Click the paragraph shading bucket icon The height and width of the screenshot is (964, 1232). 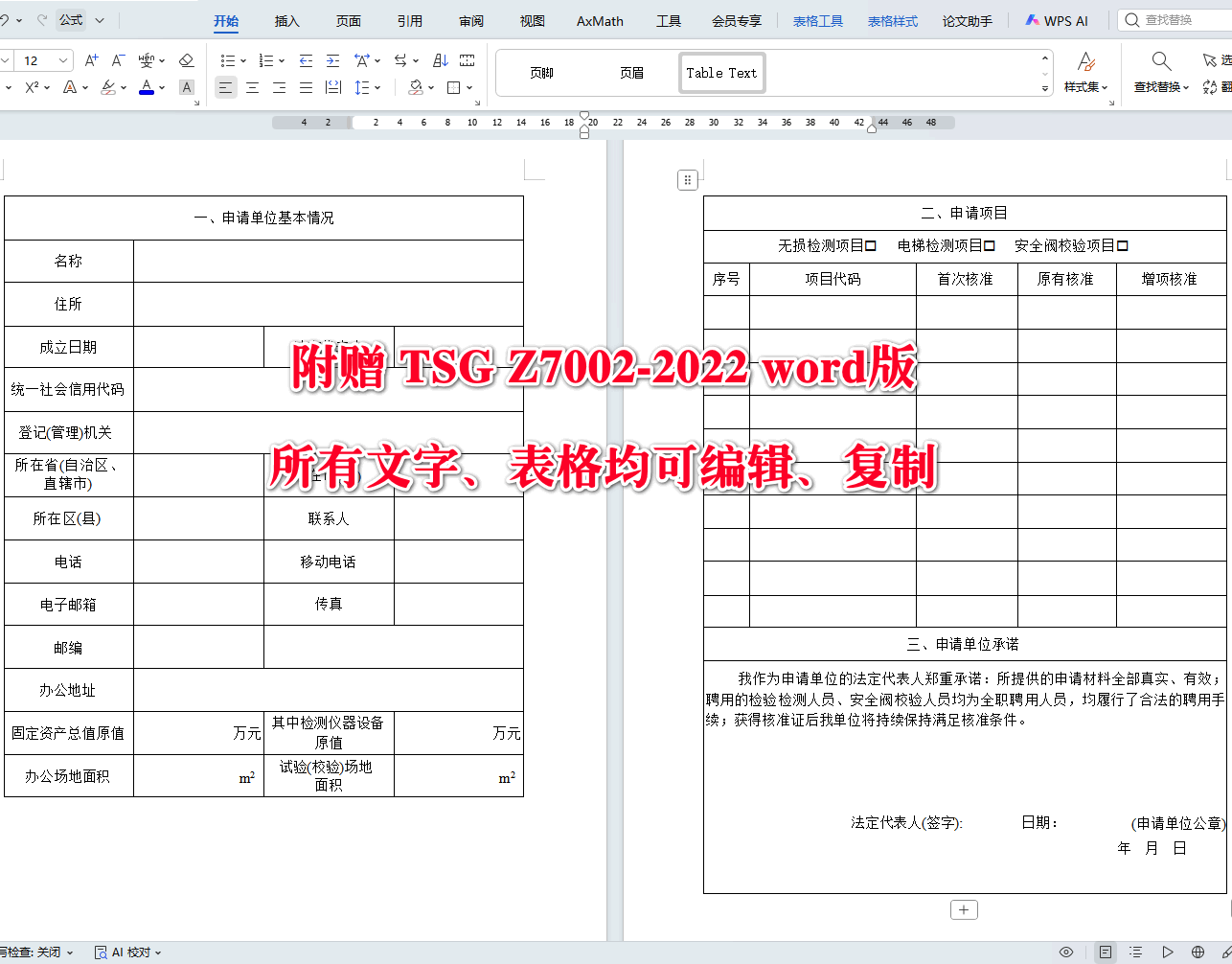click(415, 87)
